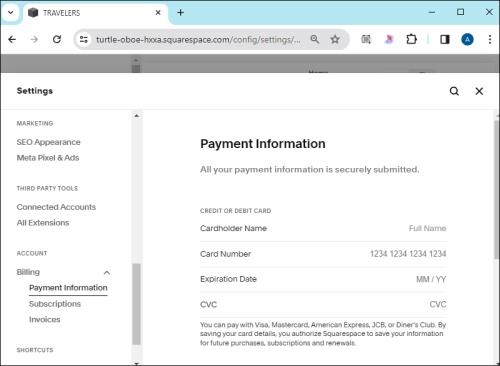Toggle the browser side panel
This screenshot has width=500, height=366.
[445, 39]
